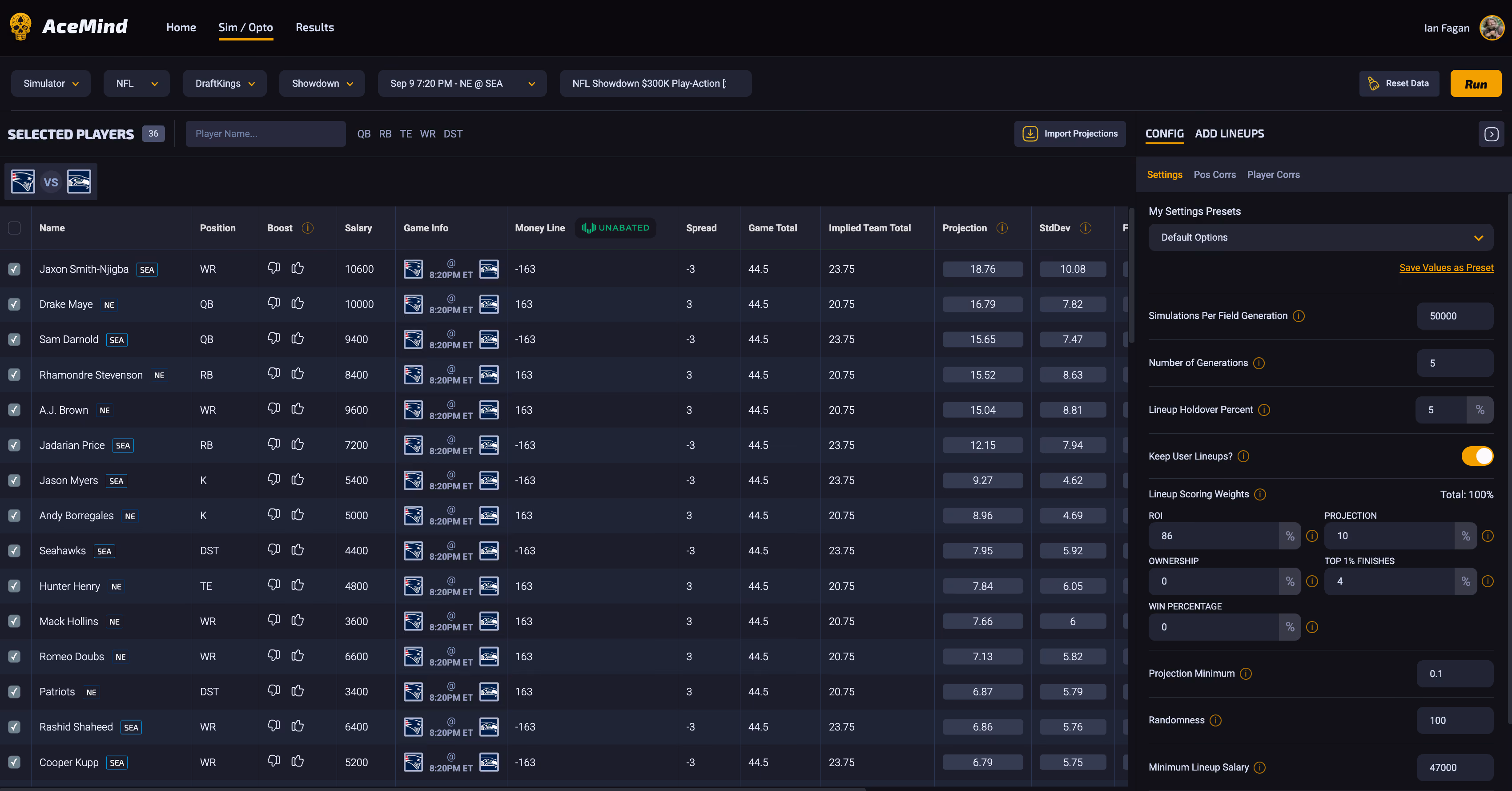Open the DraftKings site dropdown

click(x=225, y=83)
